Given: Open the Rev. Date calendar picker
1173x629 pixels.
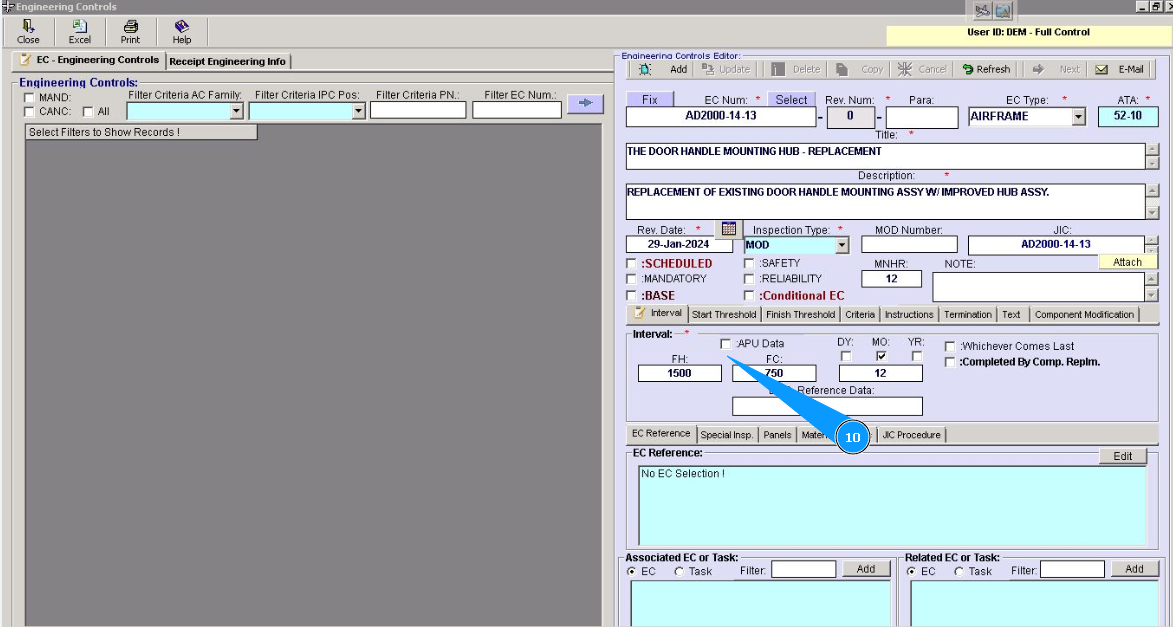Looking at the screenshot, I should click(728, 229).
